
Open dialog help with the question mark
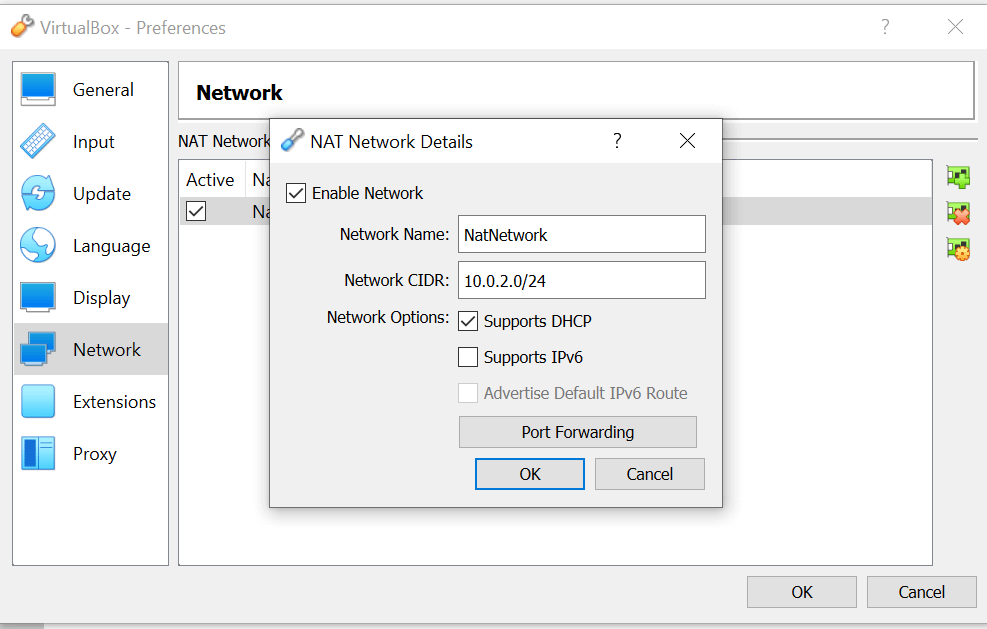(x=617, y=141)
